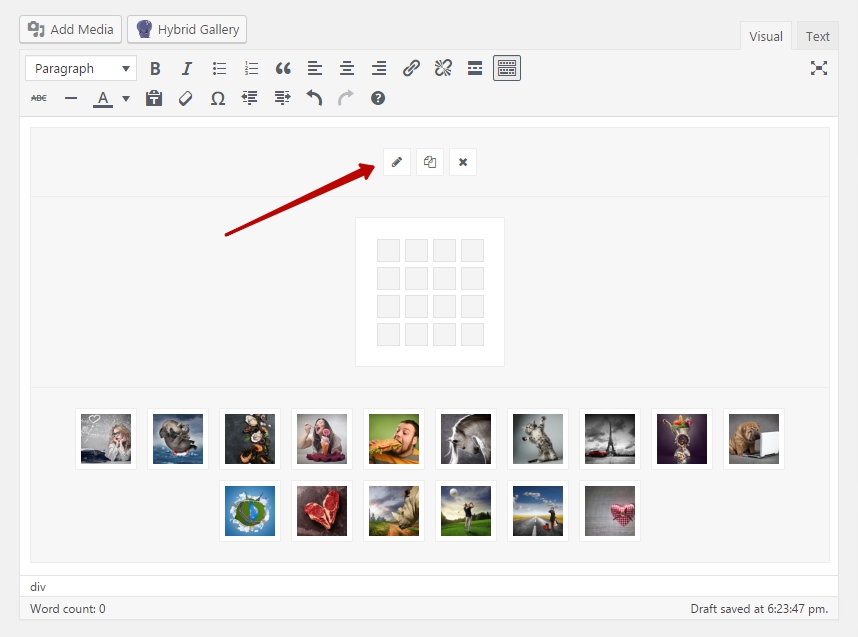The image size is (858, 637).
Task: Click Paste as text icon
Action: pos(154,99)
